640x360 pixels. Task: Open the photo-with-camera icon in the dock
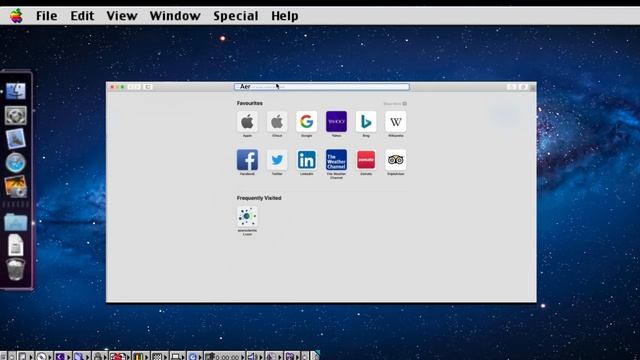(16, 187)
